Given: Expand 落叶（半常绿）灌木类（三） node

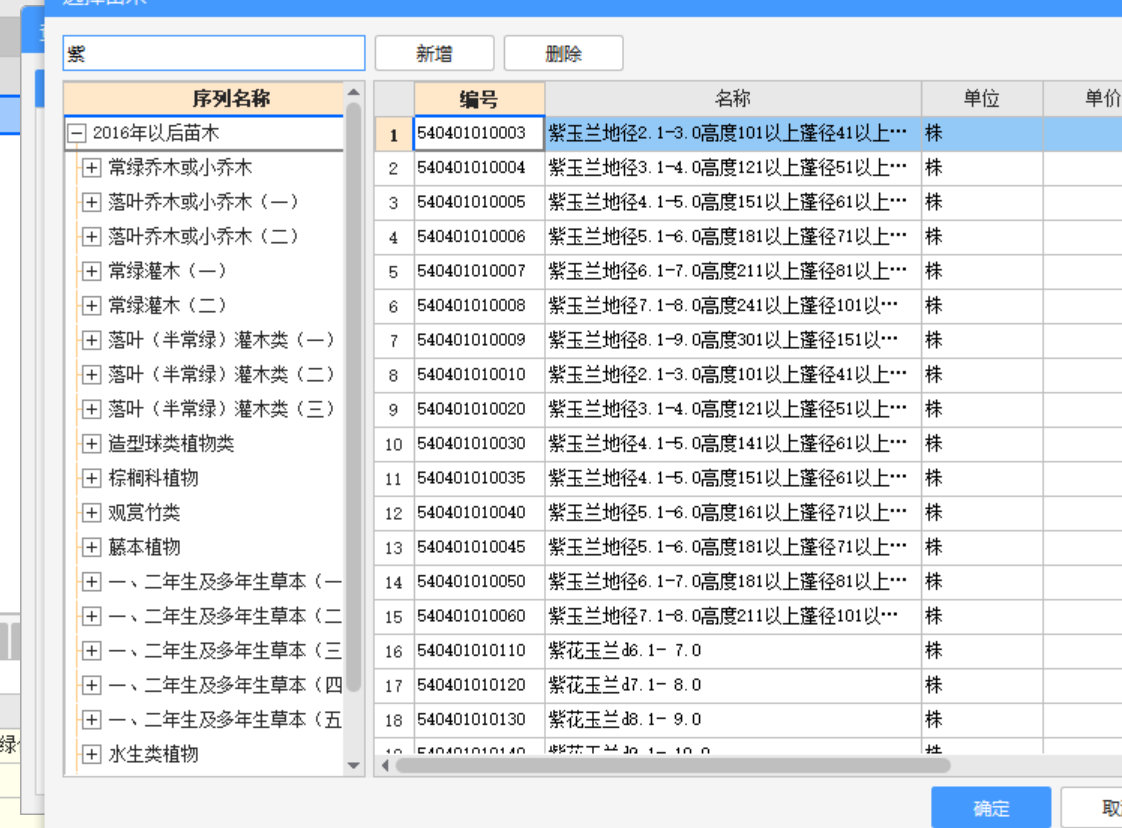Looking at the screenshot, I should pos(91,409).
